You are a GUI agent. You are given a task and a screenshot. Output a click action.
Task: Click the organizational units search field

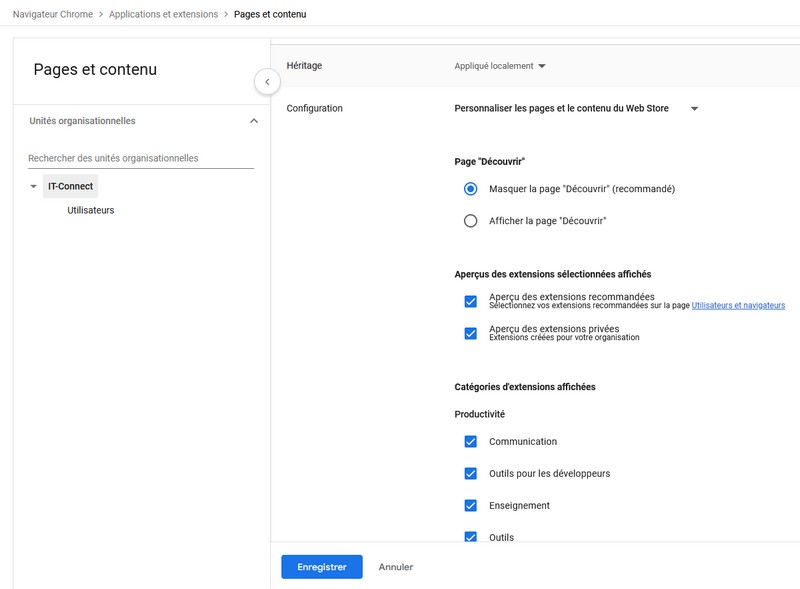(140, 158)
